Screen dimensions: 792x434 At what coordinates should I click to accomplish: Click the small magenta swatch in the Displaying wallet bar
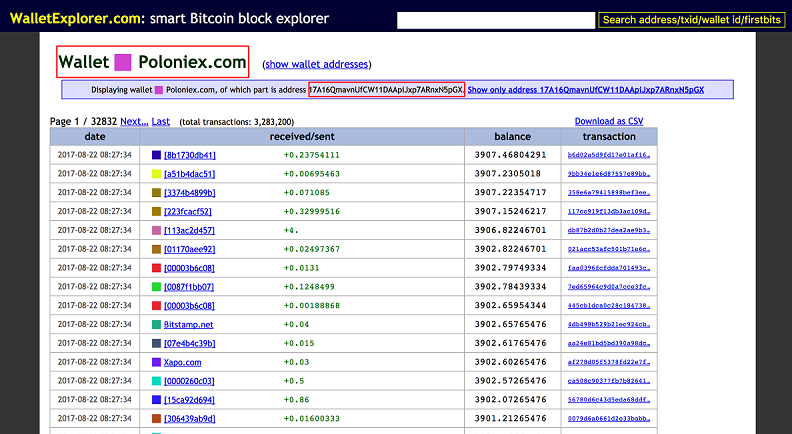(x=159, y=90)
